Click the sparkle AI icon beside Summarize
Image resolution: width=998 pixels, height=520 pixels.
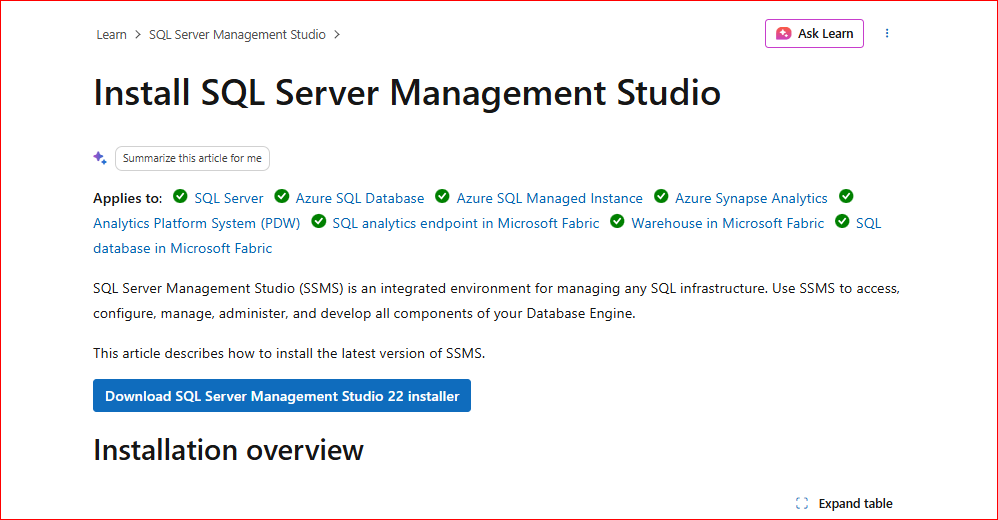tap(100, 158)
